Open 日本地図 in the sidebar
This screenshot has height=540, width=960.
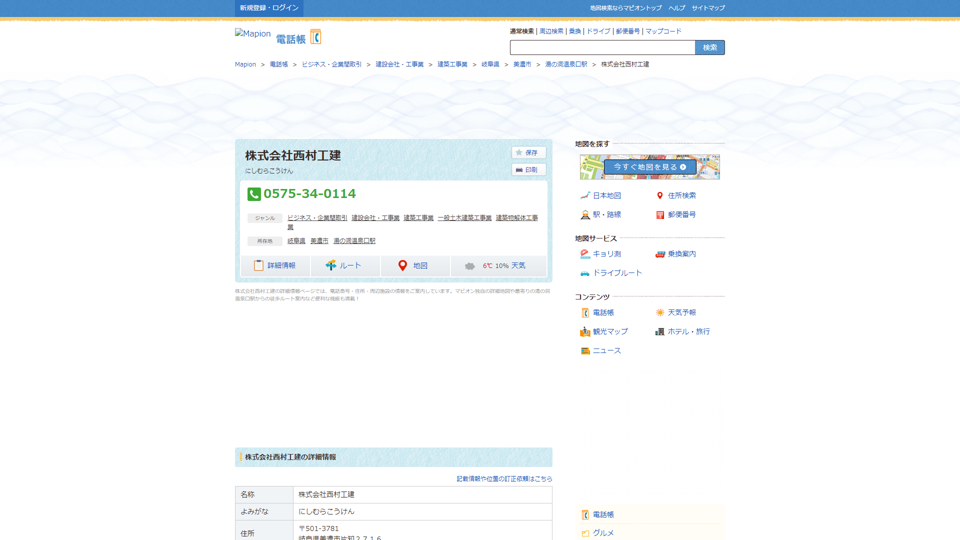click(606, 196)
